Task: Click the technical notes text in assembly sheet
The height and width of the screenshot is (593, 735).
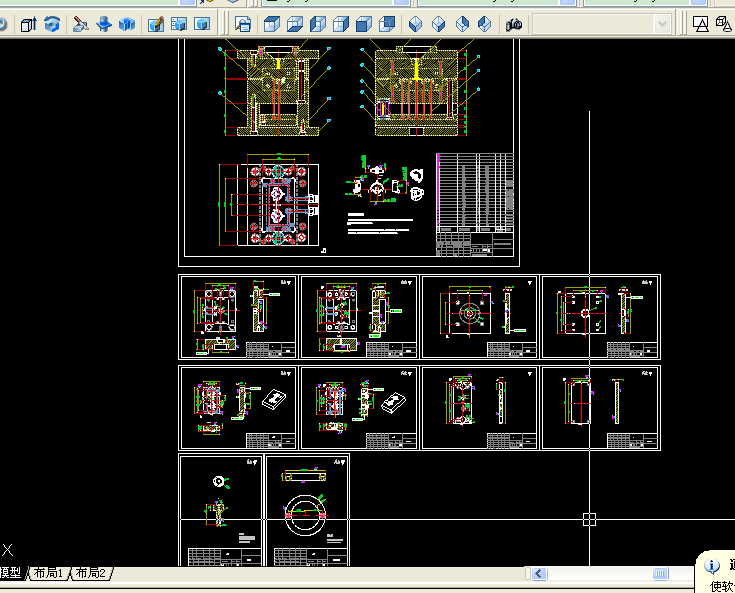Action: (x=380, y=224)
